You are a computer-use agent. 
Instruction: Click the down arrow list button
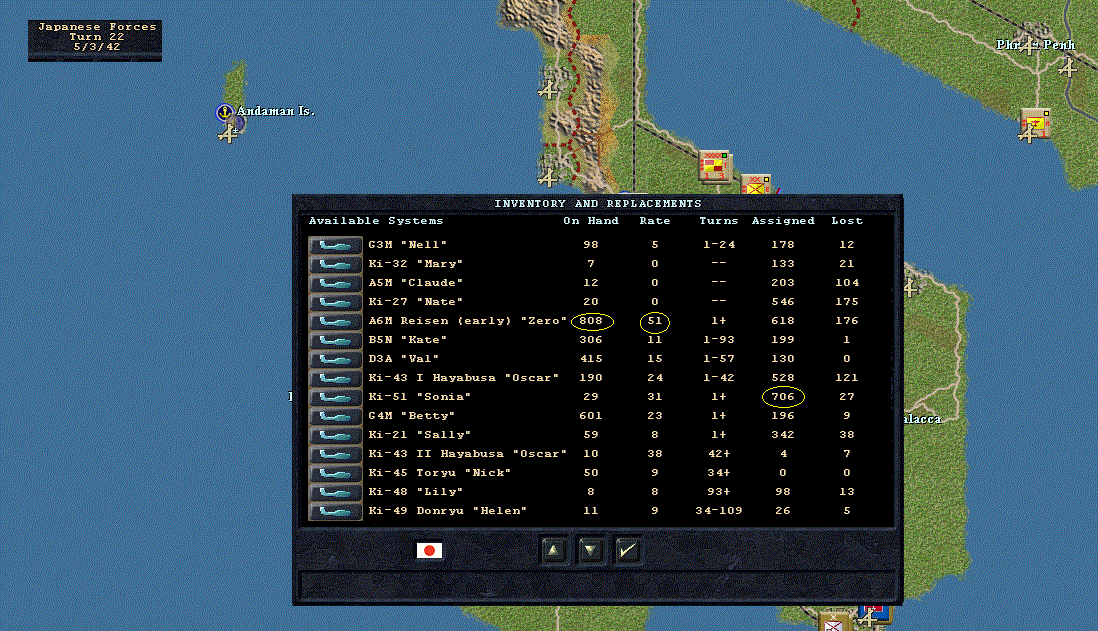tap(590, 550)
